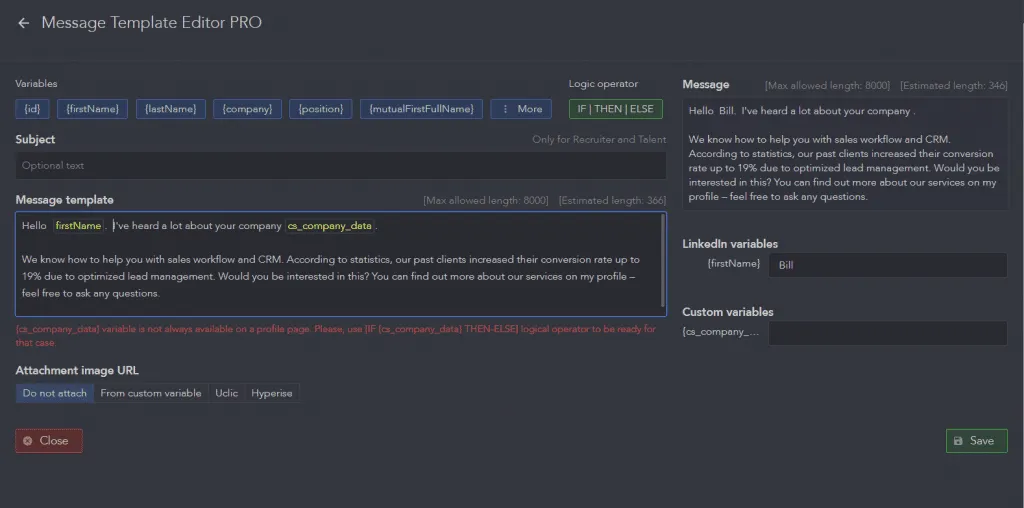1024x508 pixels.
Task: Click the template 'Estimated length: 366' label
Action: click(612, 200)
